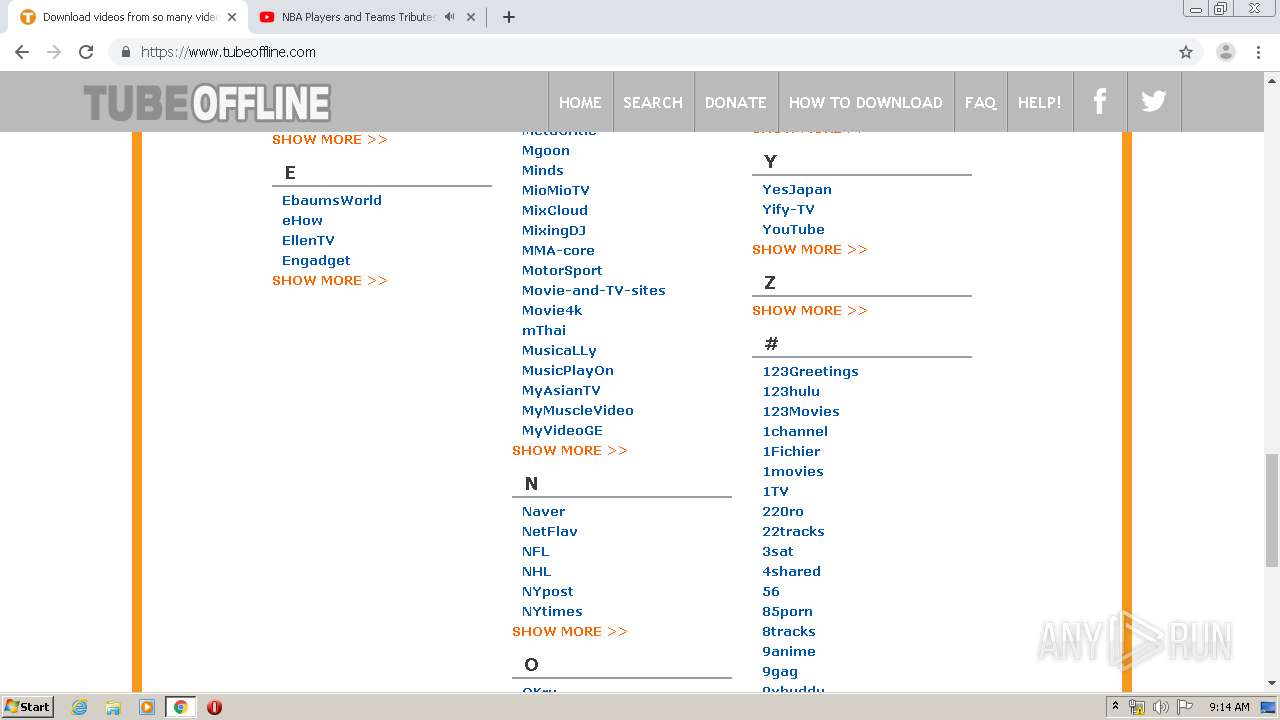Close the NBA Players and Teams tab
Screen dimensions: 1280x720
tap(471, 17)
